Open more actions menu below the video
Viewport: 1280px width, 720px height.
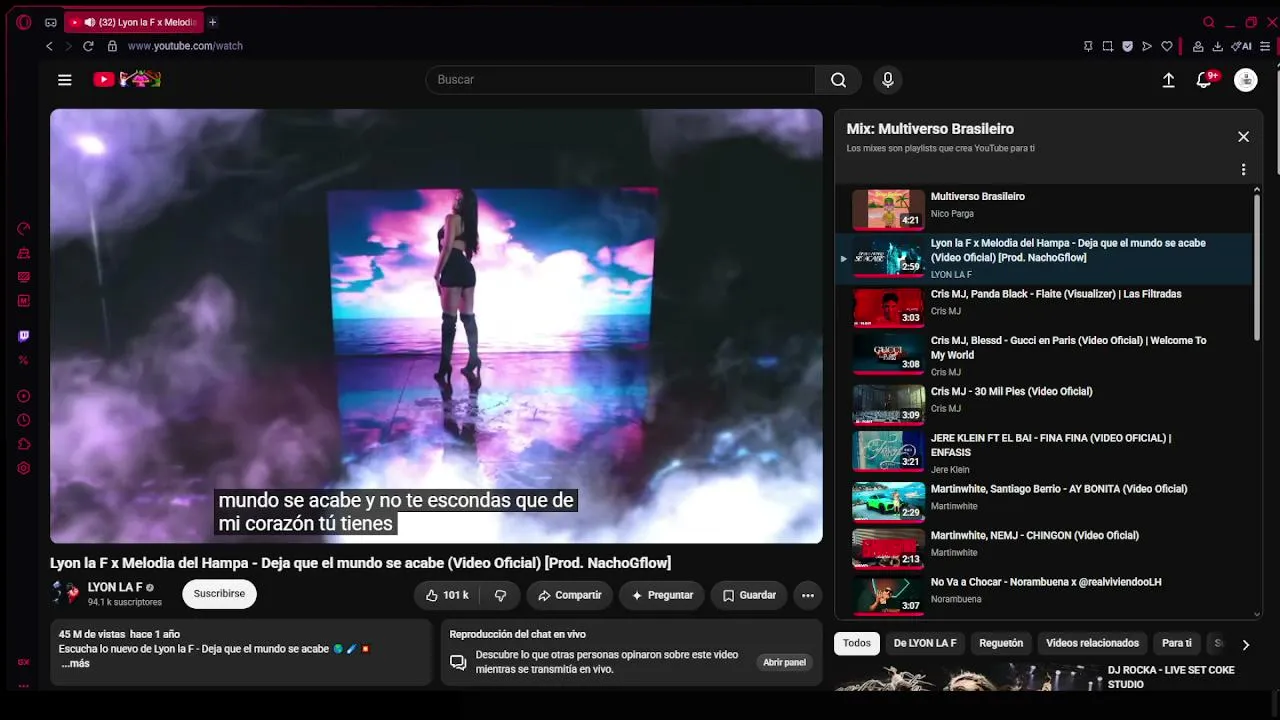(x=807, y=595)
